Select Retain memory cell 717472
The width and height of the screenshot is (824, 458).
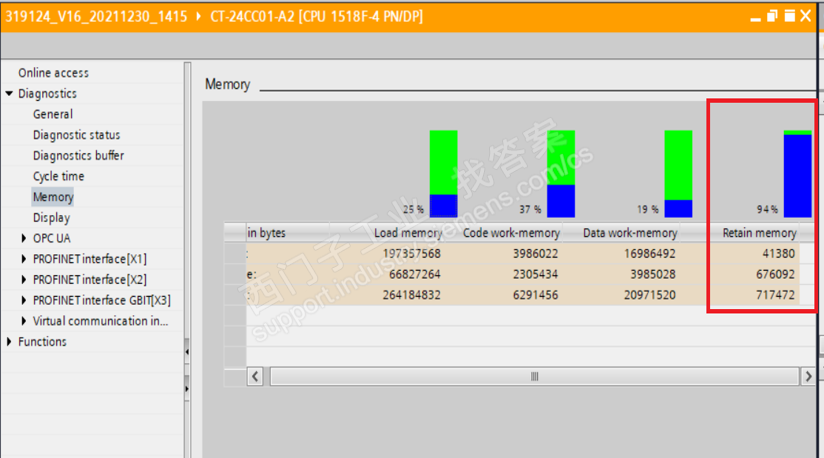(776, 295)
